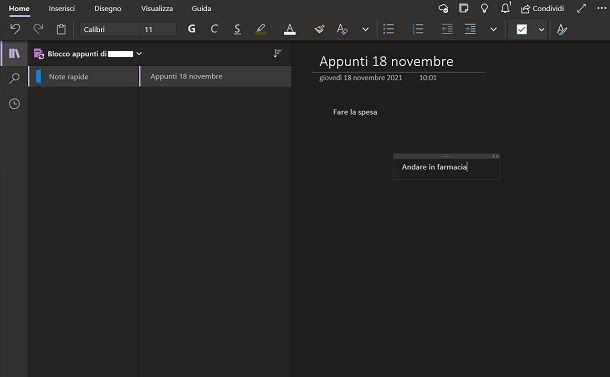Open the more options ellipsis menu
The height and width of the screenshot is (377, 610).
point(602,8)
